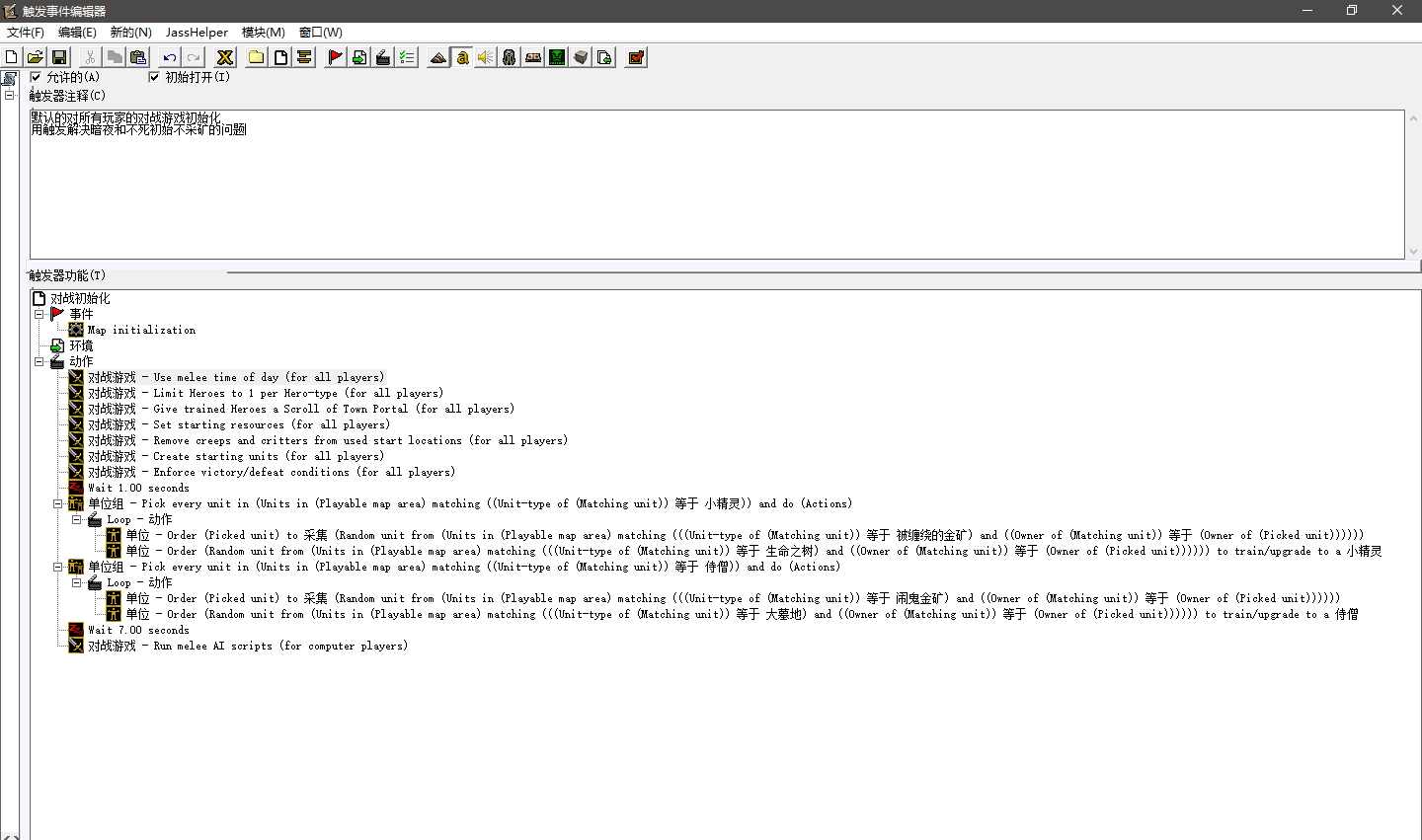Open the Sound Editor speaker icon

(x=486, y=57)
